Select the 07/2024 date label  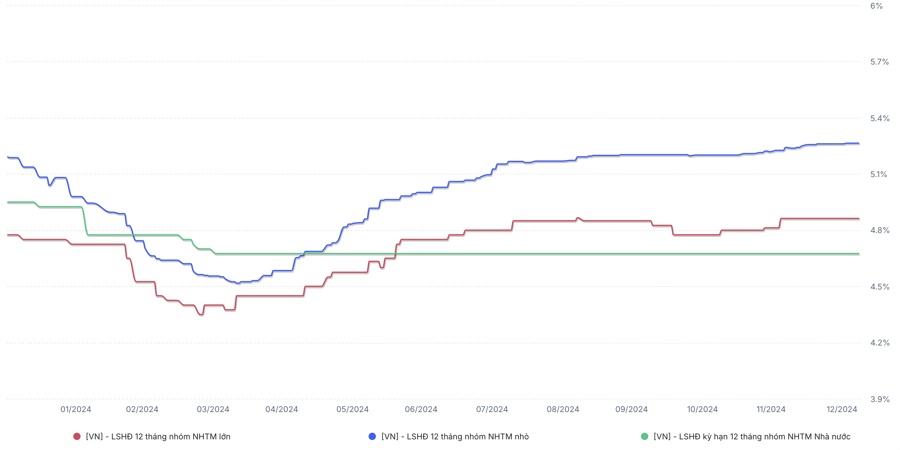coord(493,409)
